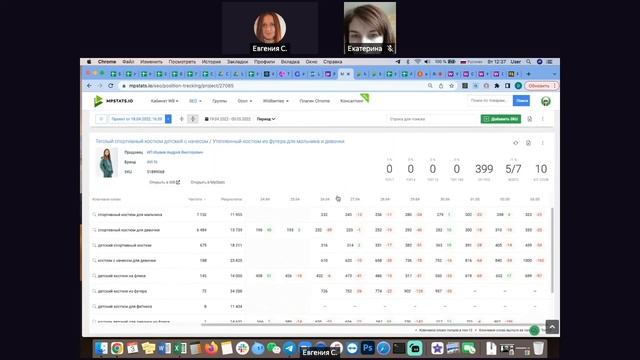Viewport: 640px width, 360px height.
Task: Open the Закладки menu
Action: click(238, 62)
